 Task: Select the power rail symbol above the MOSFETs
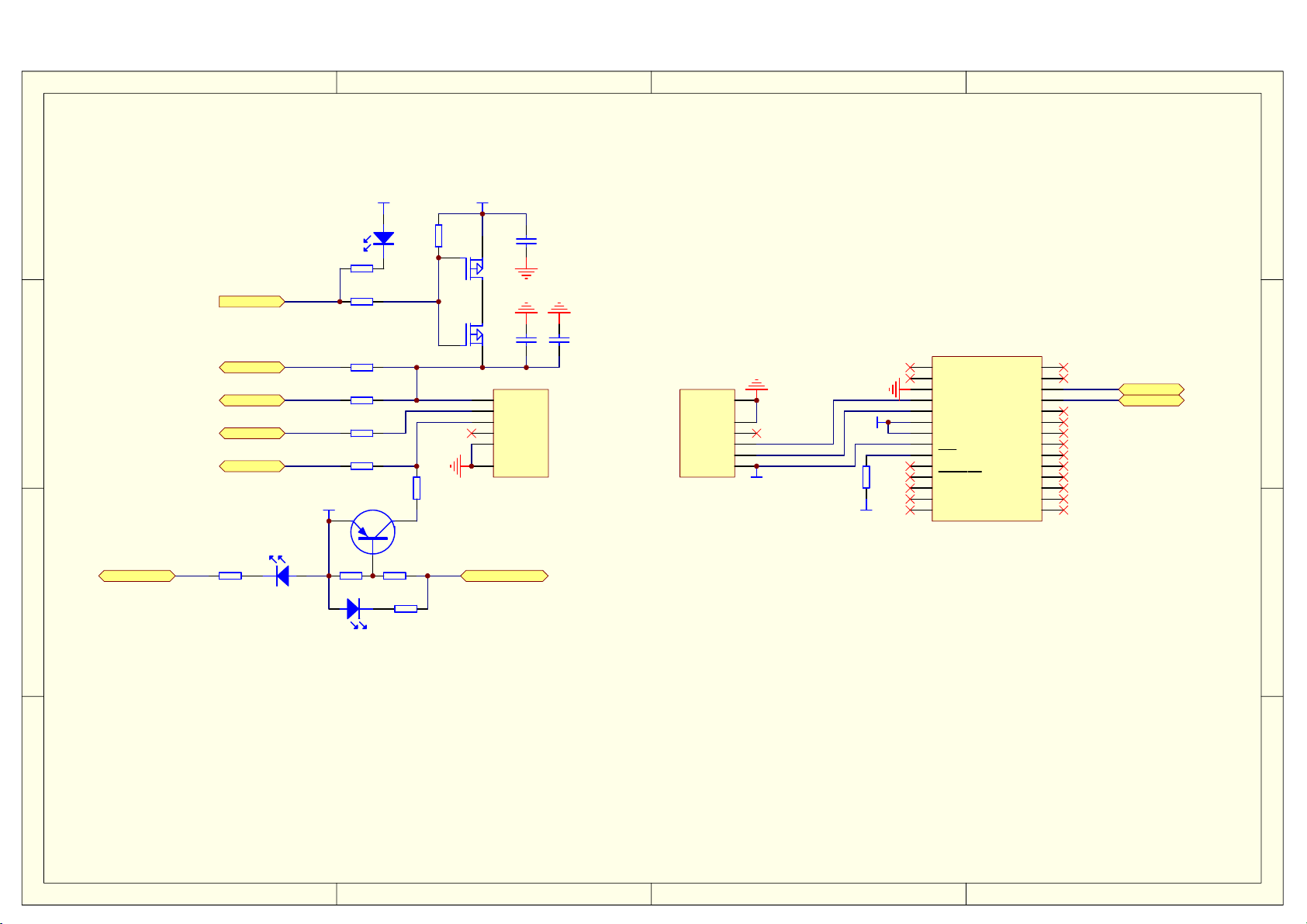tap(482, 206)
